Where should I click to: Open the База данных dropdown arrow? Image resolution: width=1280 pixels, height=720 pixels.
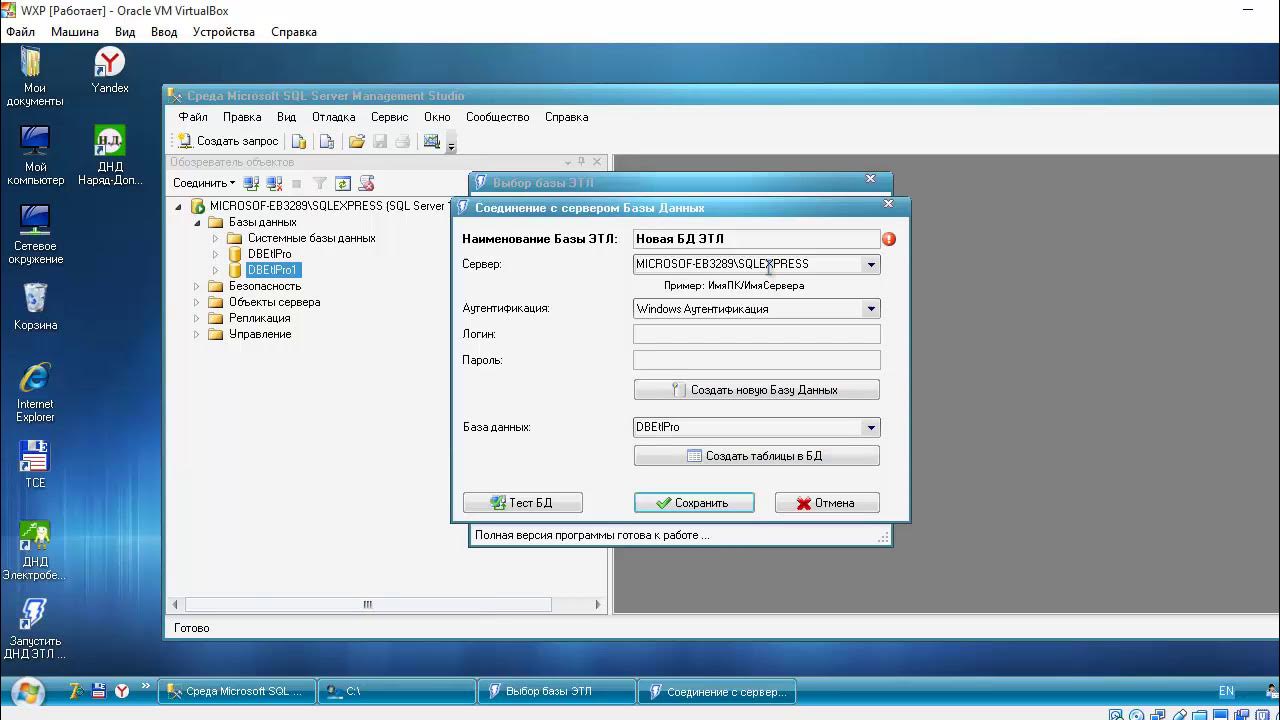click(871, 428)
